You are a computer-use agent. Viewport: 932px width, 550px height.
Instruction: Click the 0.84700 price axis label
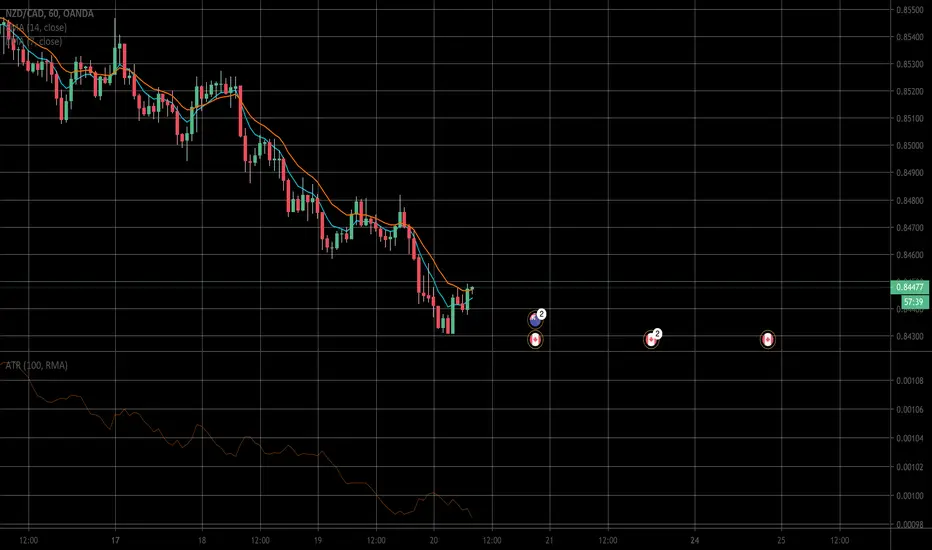[909, 228]
